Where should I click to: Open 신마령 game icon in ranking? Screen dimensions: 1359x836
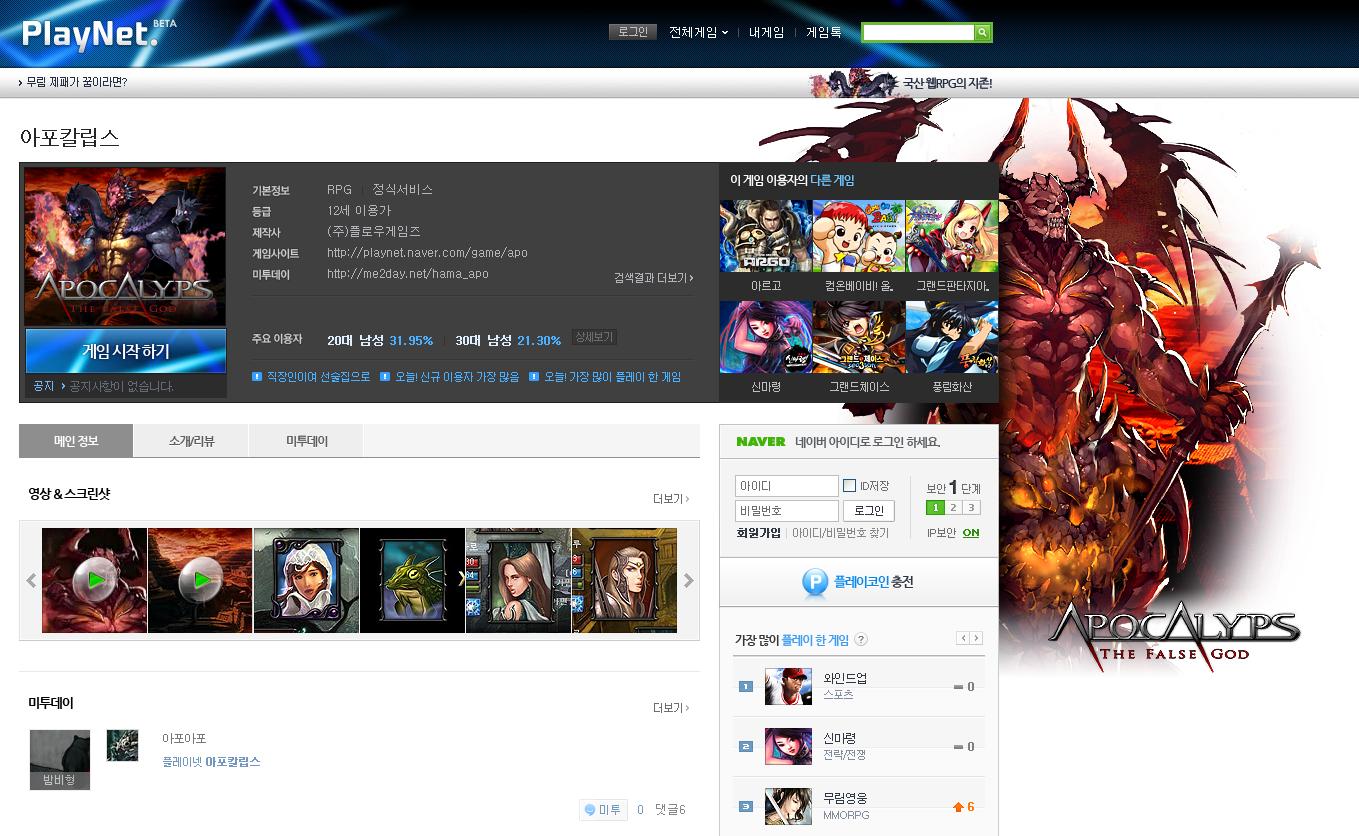click(788, 746)
